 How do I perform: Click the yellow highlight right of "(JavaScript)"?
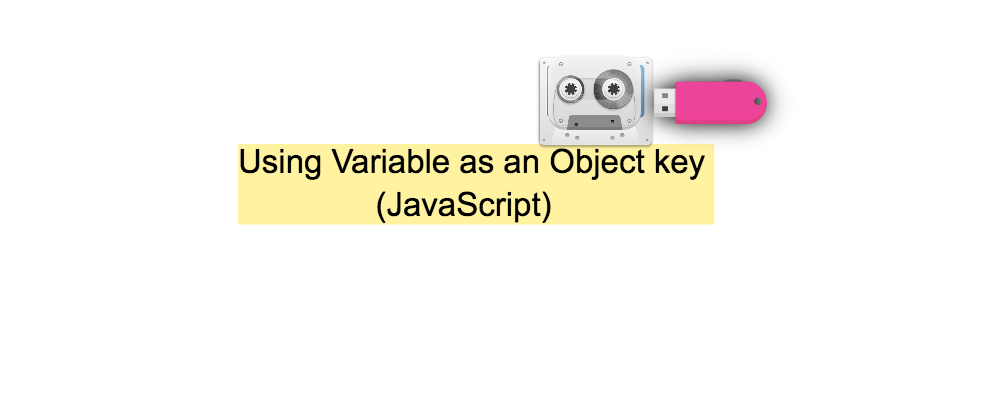click(x=633, y=205)
